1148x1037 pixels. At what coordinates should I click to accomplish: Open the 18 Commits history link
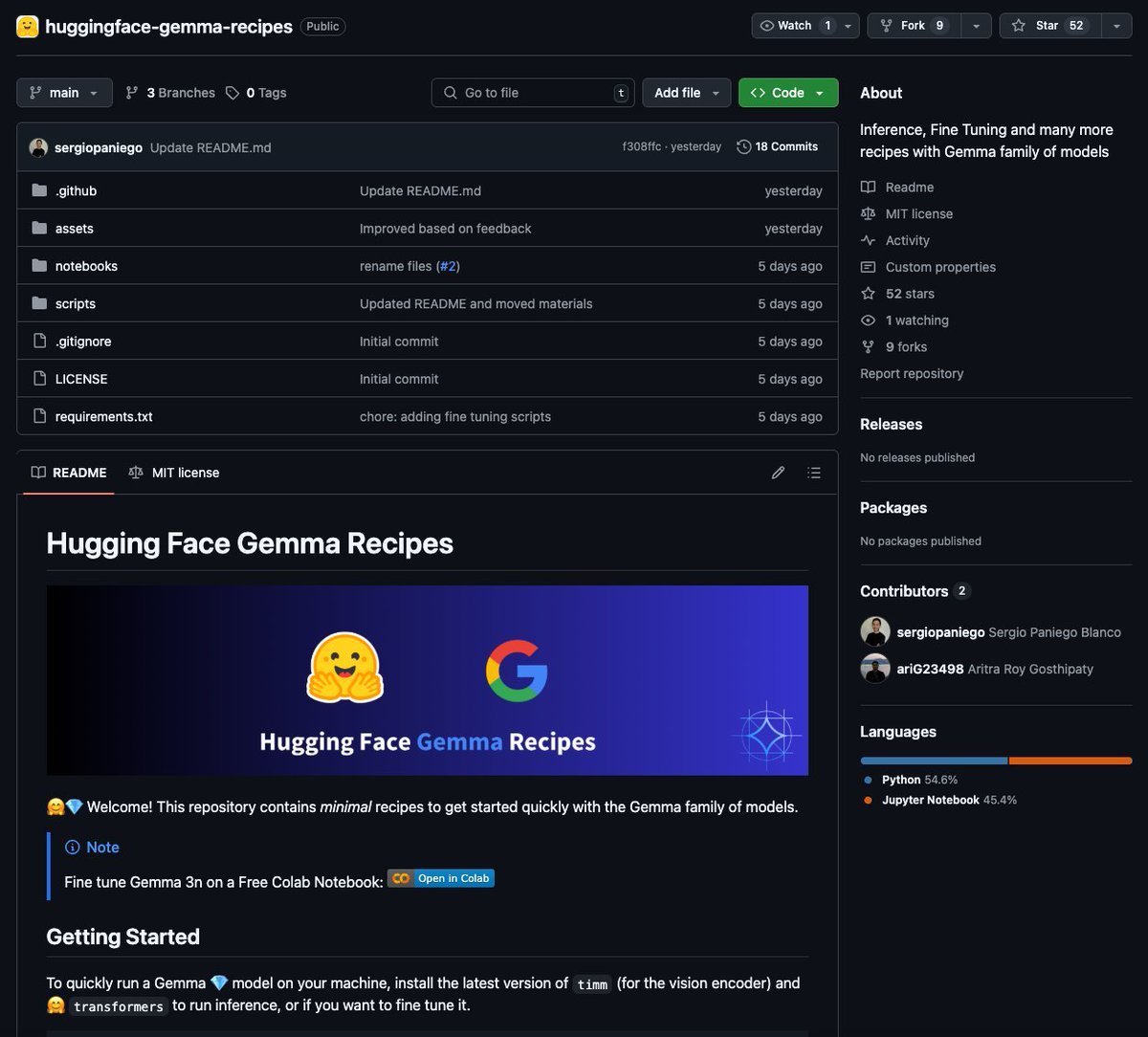778,146
